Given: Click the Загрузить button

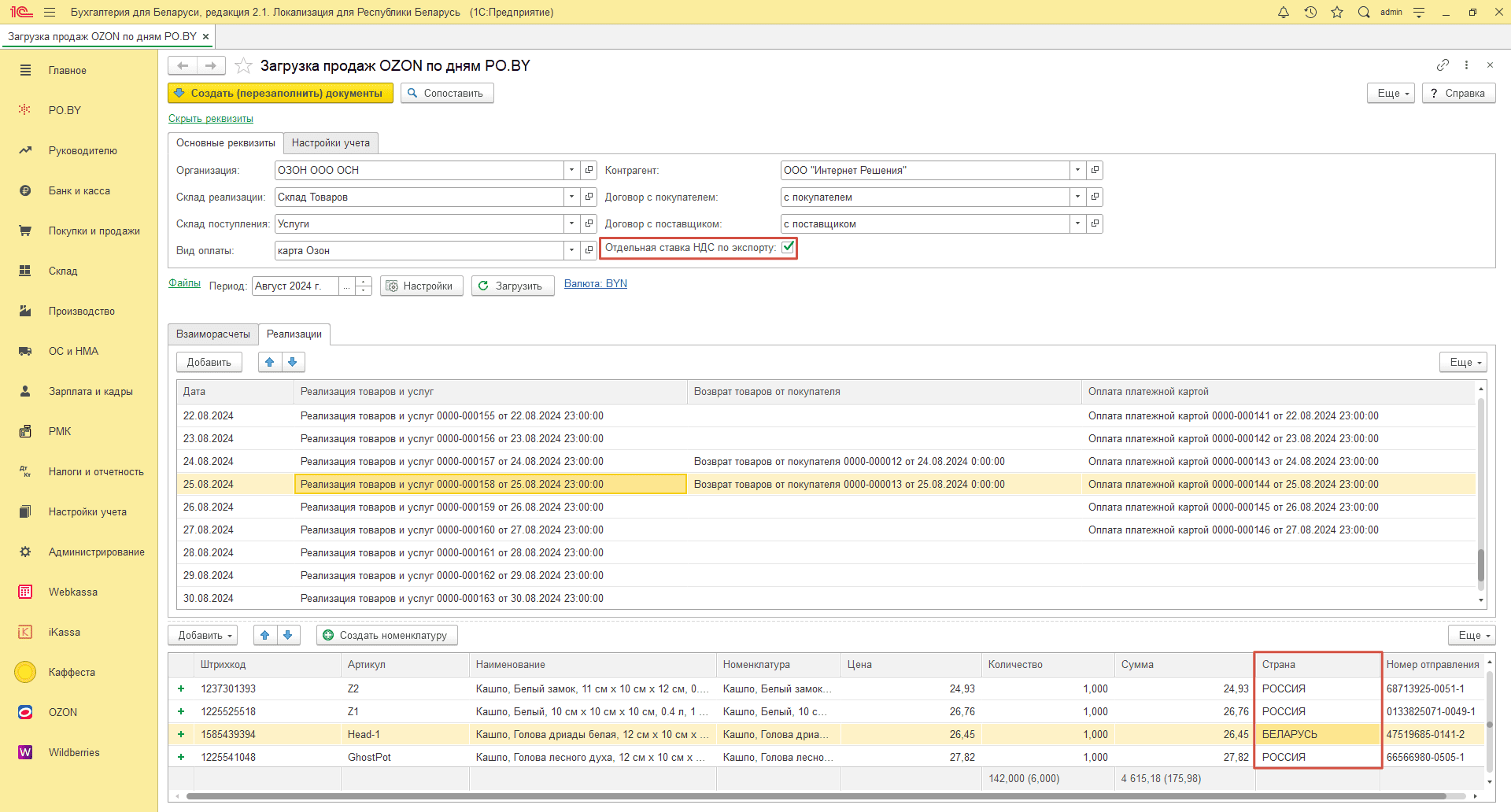Looking at the screenshot, I should click(x=513, y=286).
